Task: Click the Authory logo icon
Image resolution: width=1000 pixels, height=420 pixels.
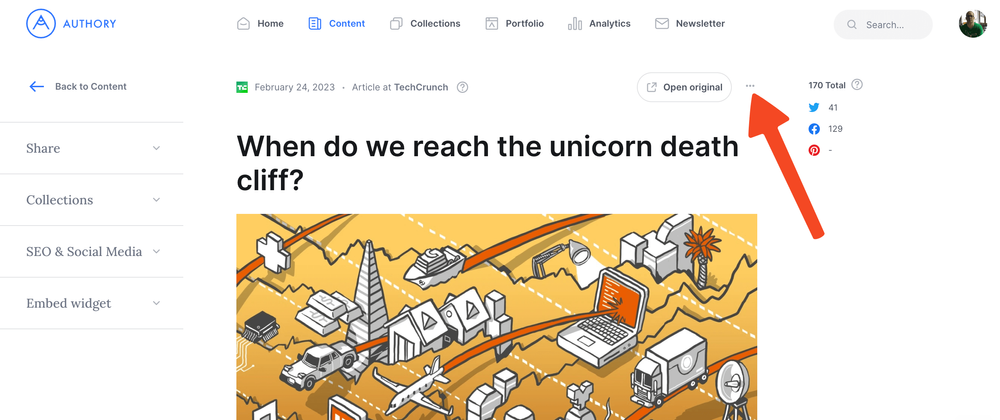Action: pos(40,23)
